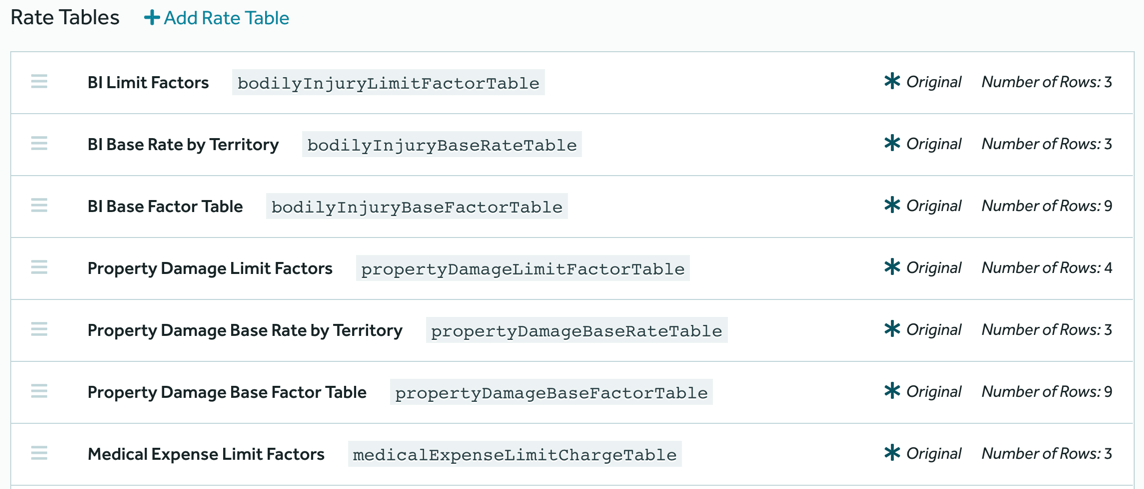
Task: Open Property Damage Base Factor Table
Action: 227,392
